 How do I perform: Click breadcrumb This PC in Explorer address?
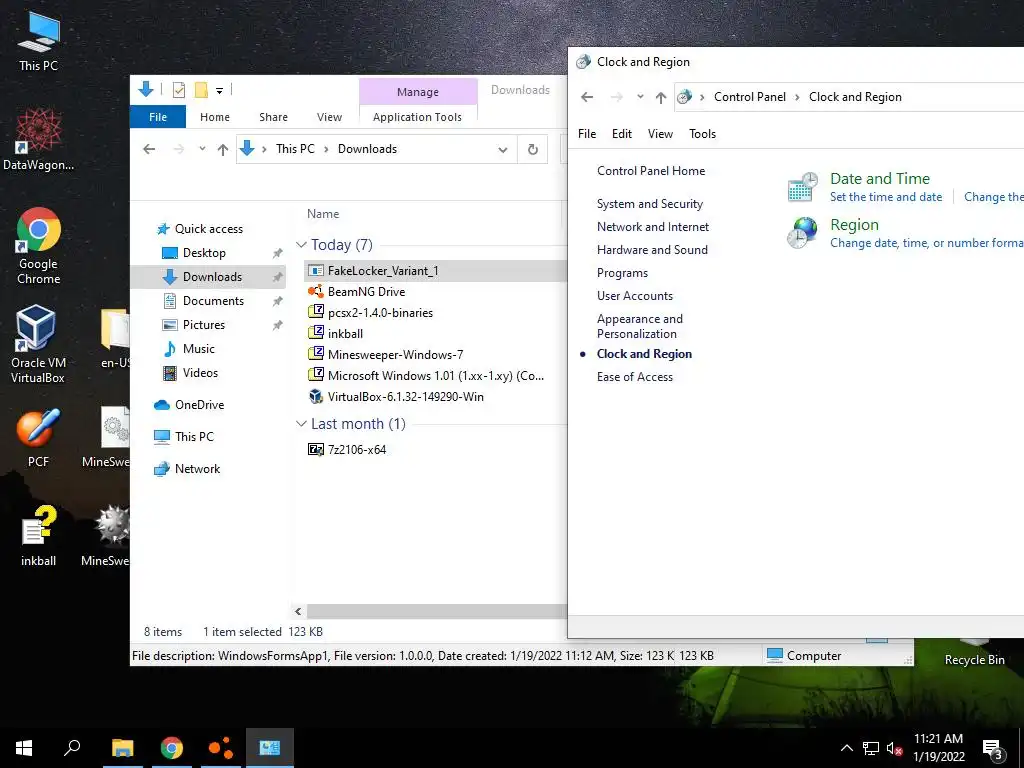tap(295, 149)
